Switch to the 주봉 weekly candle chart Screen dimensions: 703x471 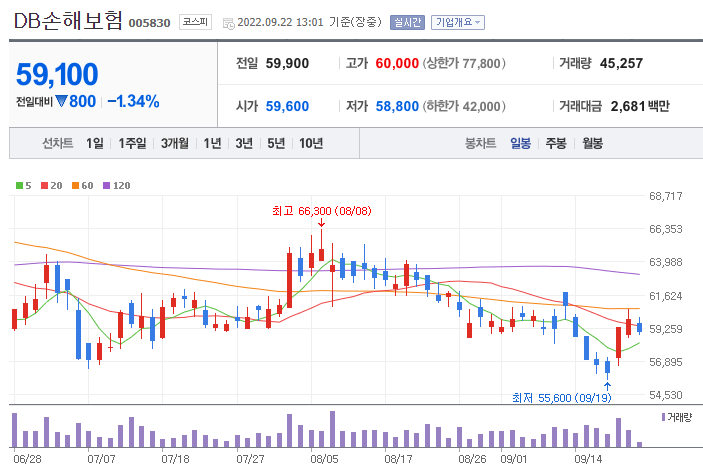(556, 143)
